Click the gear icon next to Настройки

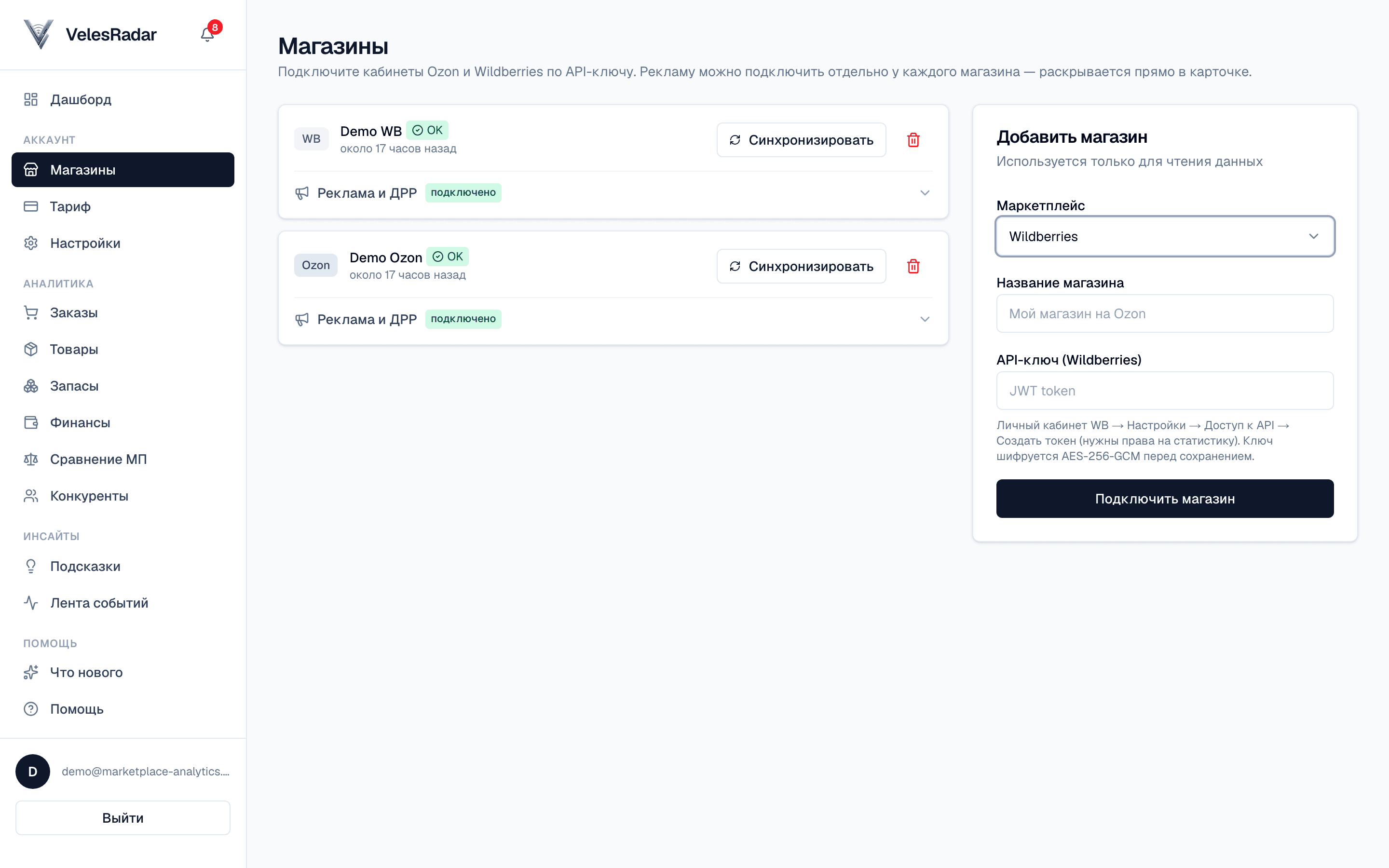coord(31,243)
